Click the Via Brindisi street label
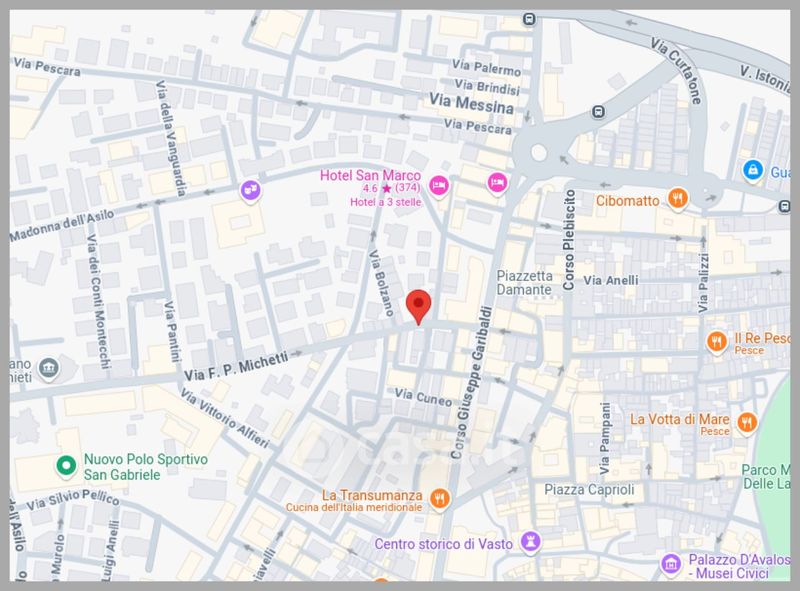This screenshot has height=591, width=800. click(487, 87)
